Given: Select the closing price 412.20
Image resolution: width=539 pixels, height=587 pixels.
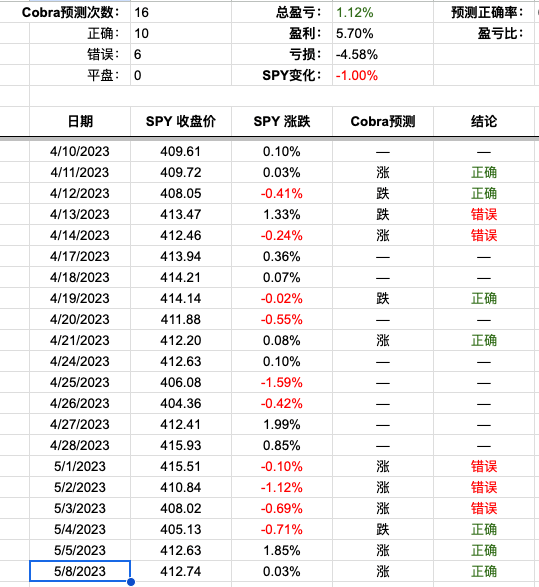Looking at the screenshot, I should 181,340.
